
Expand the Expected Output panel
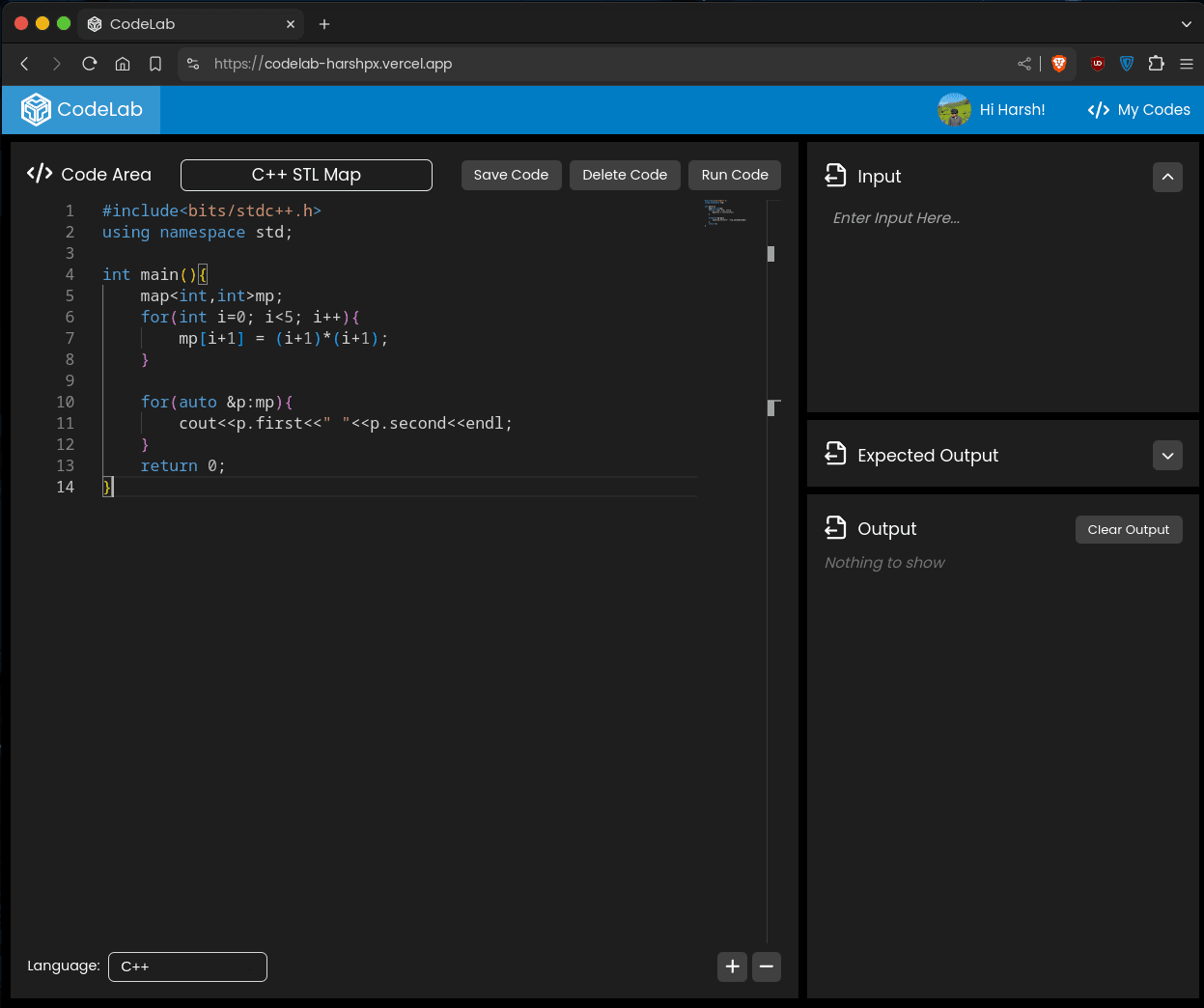click(x=1167, y=456)
